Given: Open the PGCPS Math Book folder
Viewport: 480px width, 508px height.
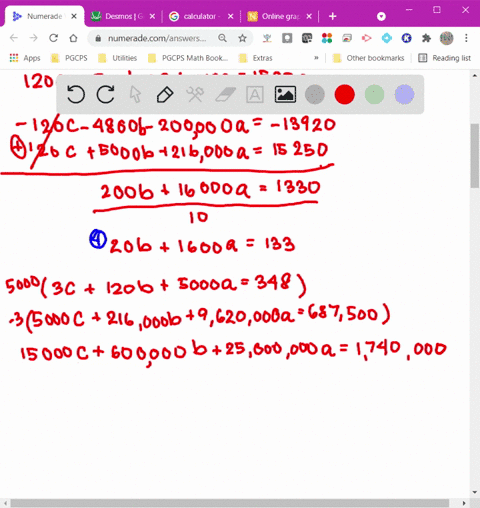Looking at the screenshot, I should pos(188,58).
